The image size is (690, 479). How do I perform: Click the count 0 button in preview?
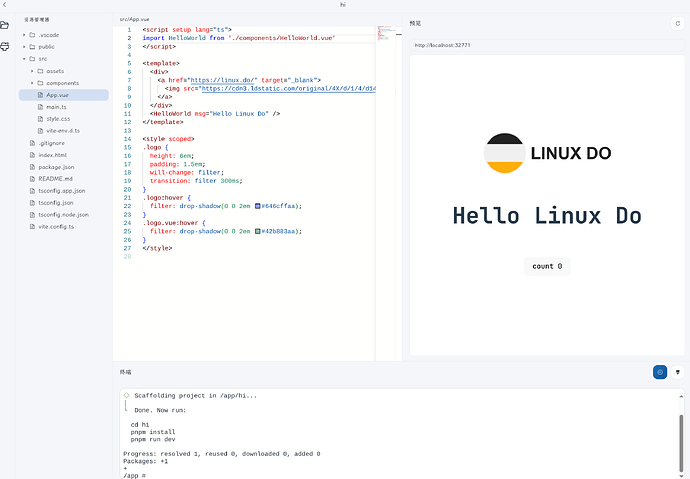547,266
